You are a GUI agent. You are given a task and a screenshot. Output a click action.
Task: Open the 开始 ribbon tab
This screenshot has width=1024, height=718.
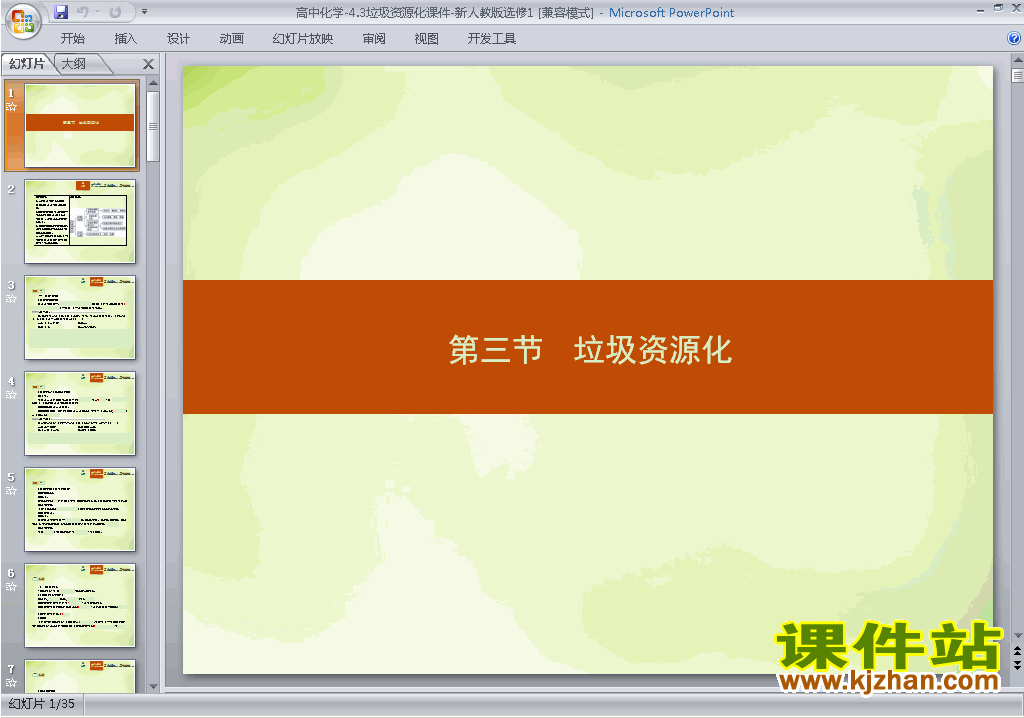72,39
